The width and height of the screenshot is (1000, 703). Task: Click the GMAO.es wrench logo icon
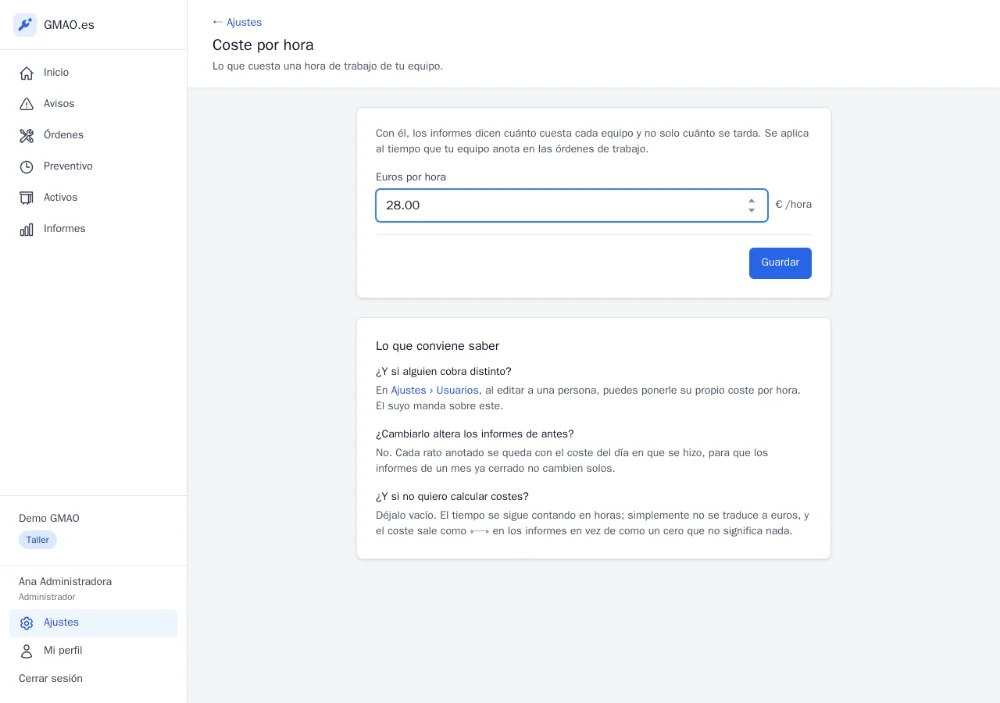(25, 25)
